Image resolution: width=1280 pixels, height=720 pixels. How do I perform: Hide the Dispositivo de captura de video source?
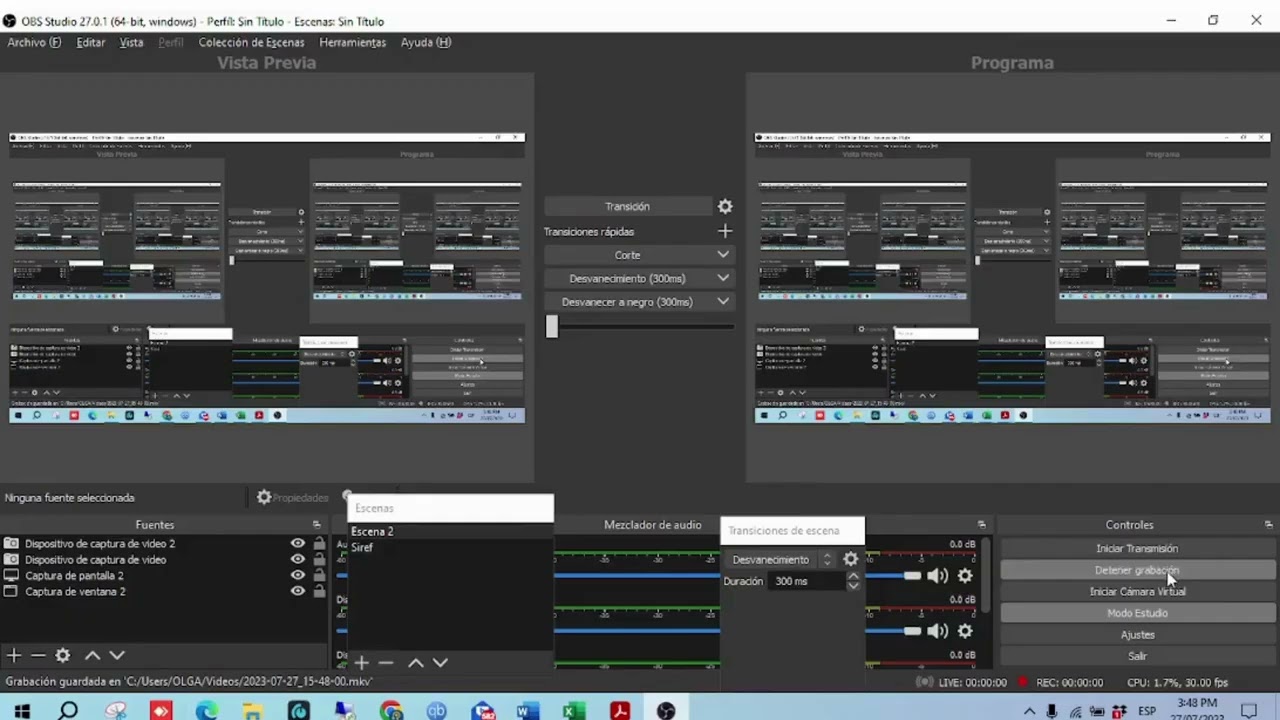[x=297, y=559]
